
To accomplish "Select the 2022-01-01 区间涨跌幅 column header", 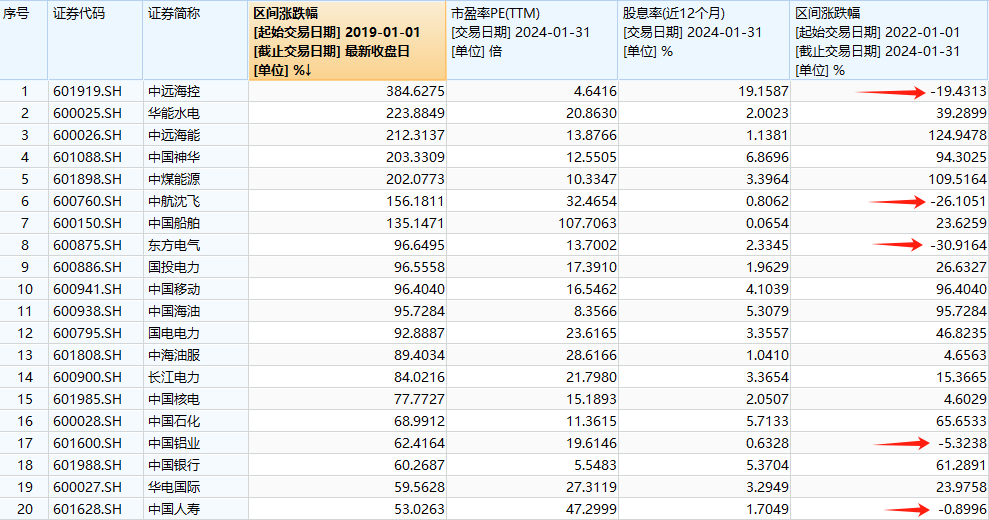I will [x=889, y=40].
